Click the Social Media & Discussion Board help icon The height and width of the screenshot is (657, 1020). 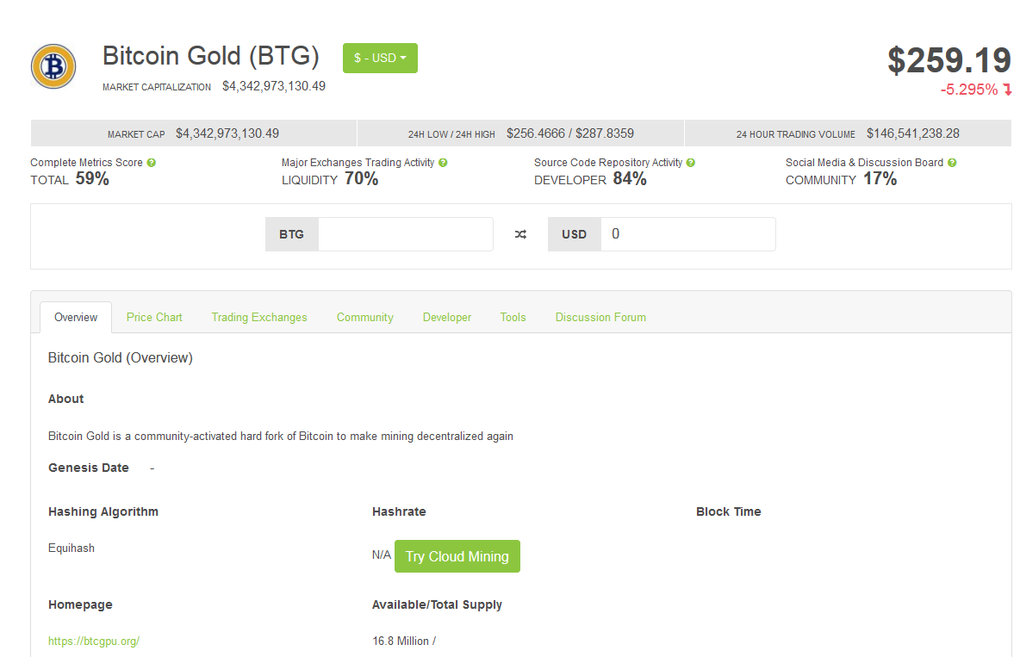951,162
